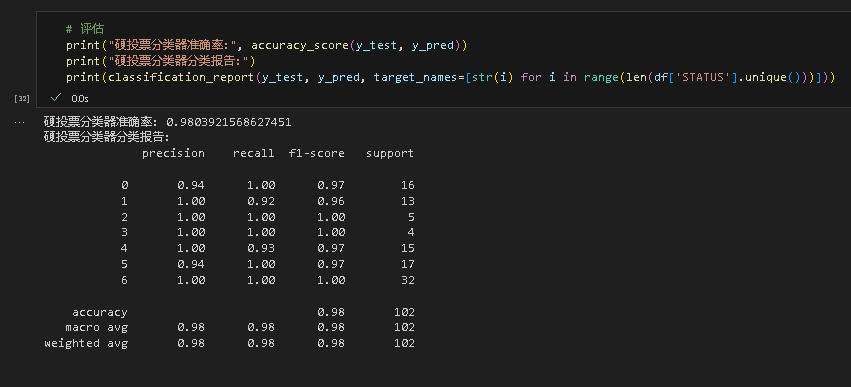This screenshot has height=387, width=851.
Task: Click class 5 precision value 0.94
Action: click(x=191, y=264)
